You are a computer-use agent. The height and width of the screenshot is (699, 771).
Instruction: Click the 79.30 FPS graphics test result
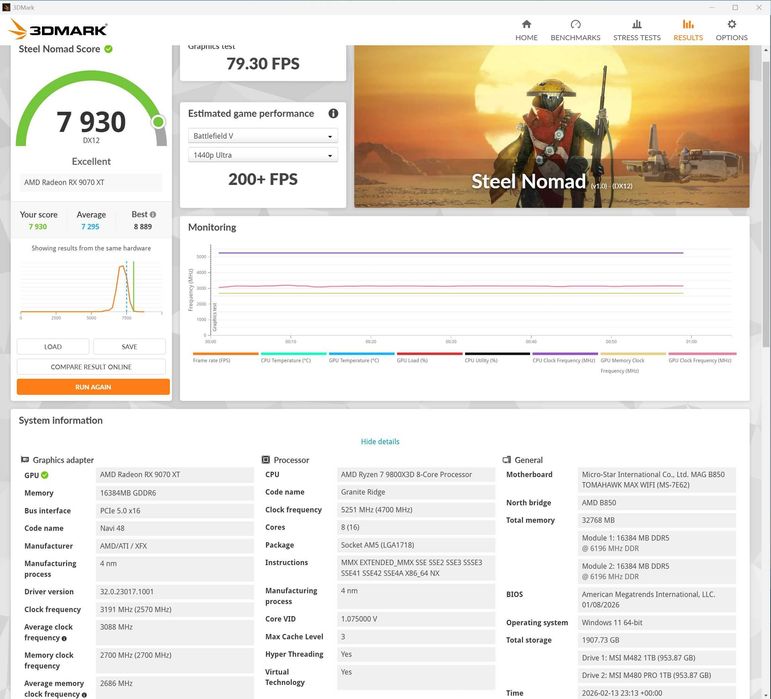tap(263, 64)
